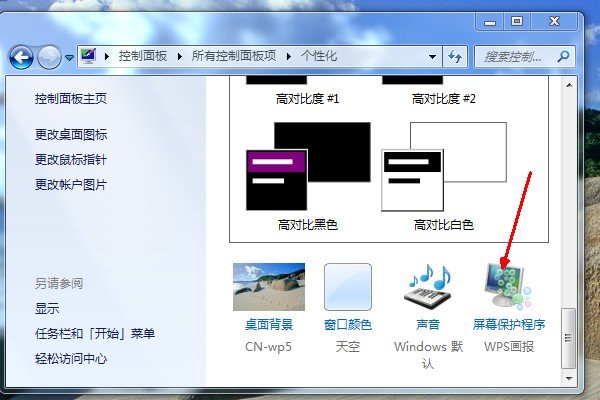Click the 天空 color name

(x=348, y=347)
